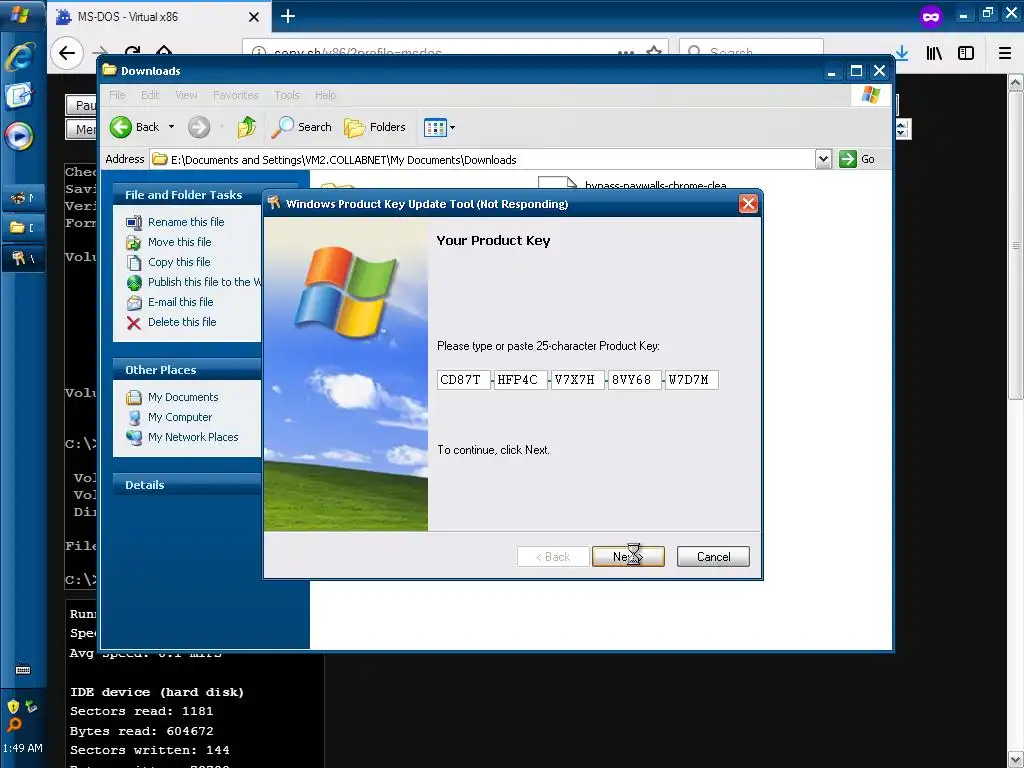Viewport: 1024px width, 768px height.
Task: Close the MS-DOS Virtual x86 tab
Action: pyautogui.click(x=254, y=17)
